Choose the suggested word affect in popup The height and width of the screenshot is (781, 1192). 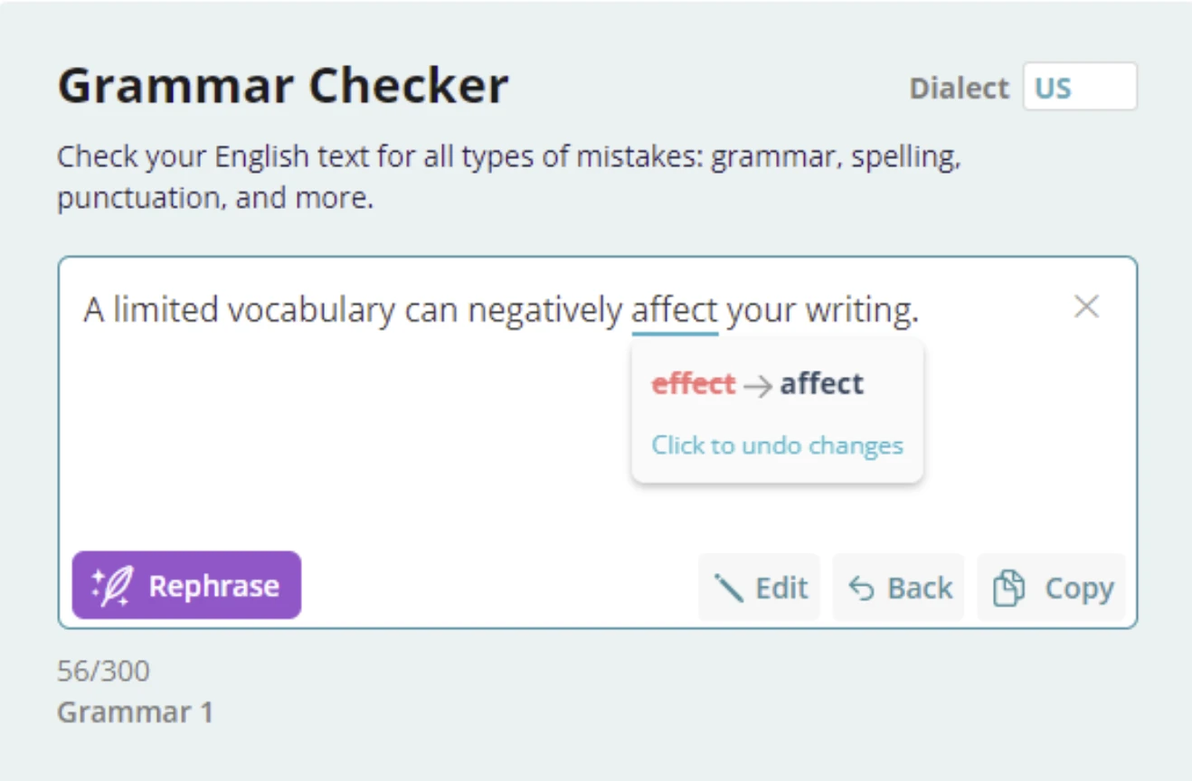click(822, 383)
